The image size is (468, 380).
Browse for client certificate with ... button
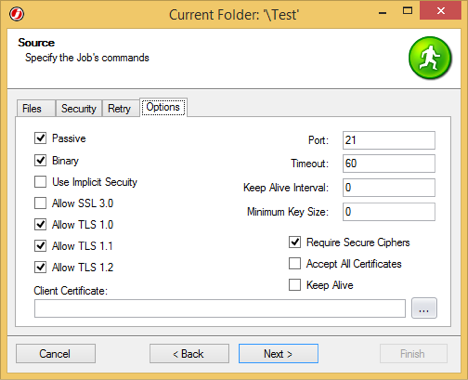pos(424,308)
